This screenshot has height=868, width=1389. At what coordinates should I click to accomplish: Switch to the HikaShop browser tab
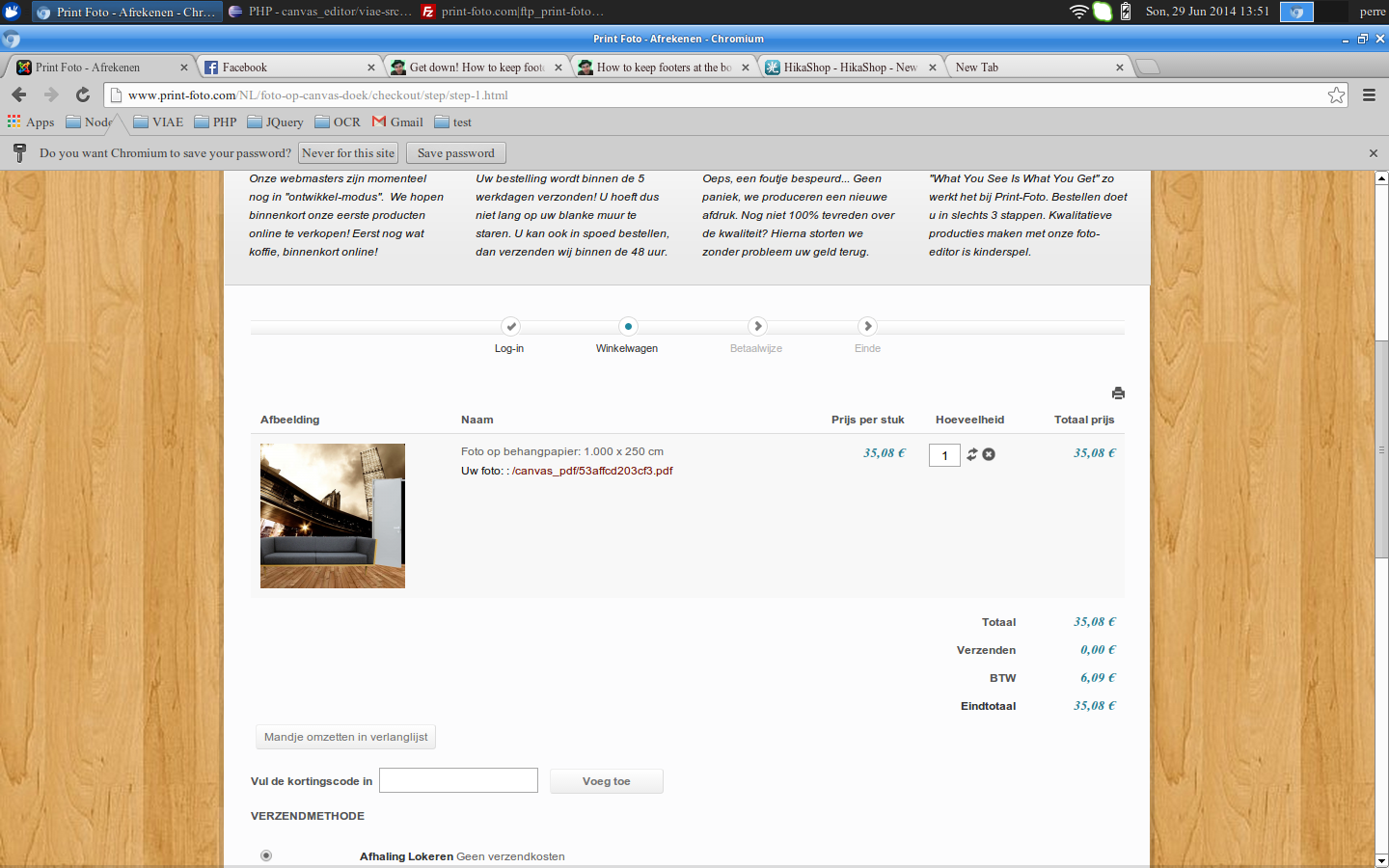point(847,68)
